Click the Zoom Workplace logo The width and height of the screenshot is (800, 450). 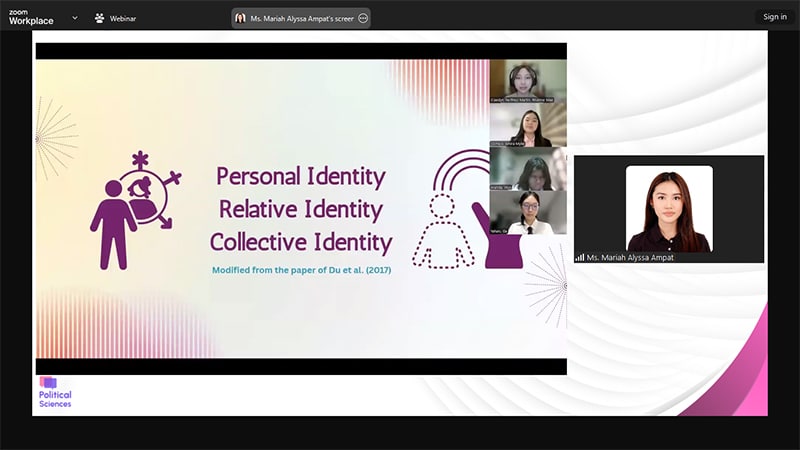pyautogui.click(x=31, y=17)
